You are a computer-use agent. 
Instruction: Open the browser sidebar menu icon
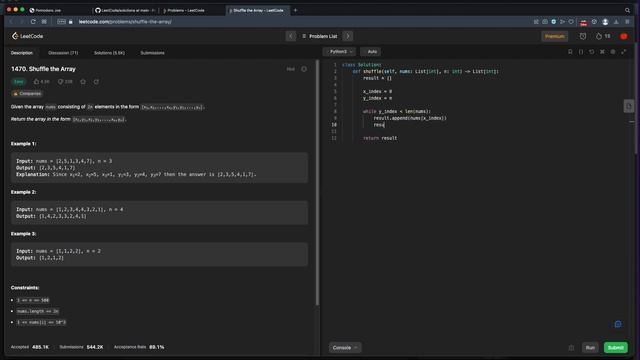click(627, 22)
